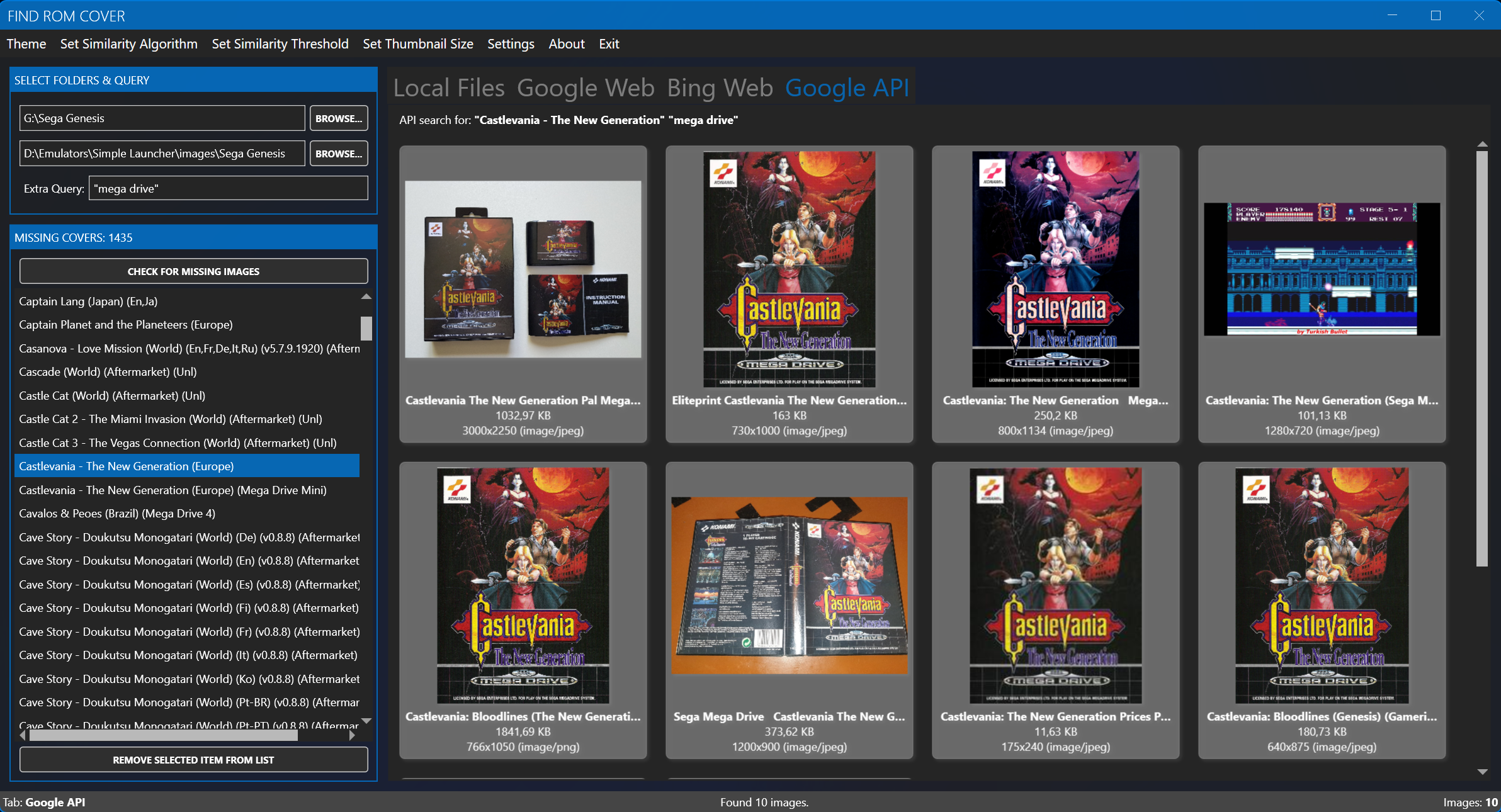
Task: Click Check For Missing Images button
Action: (x=194, y=271)
